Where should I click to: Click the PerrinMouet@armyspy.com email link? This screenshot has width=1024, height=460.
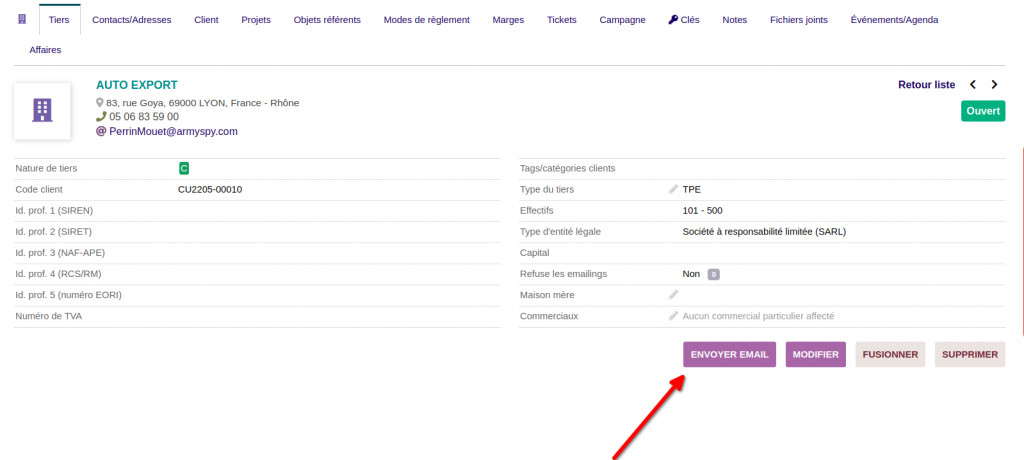coord(172,131)
